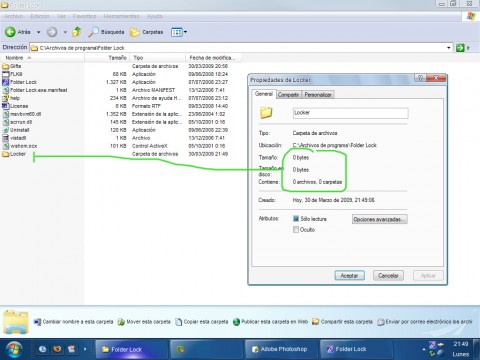480x360 pixels.
Task: Open Firefox from quick launch
Action: 57,349
